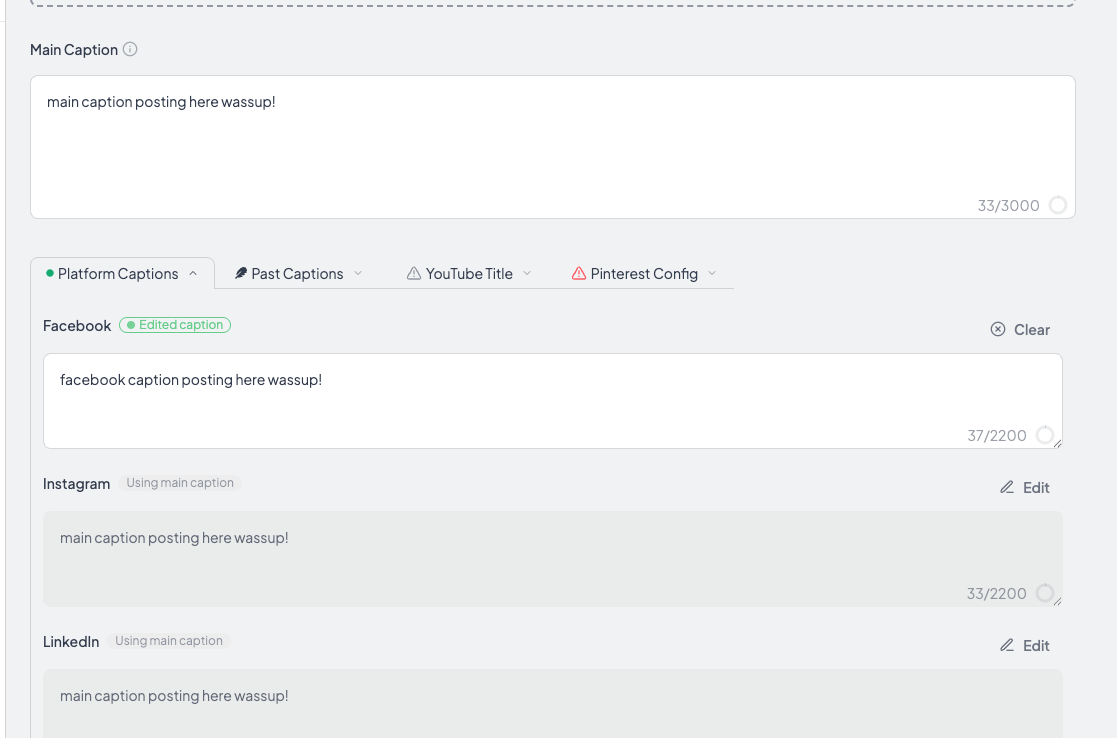
Task: Click the Facebook caption character progress ring
Action: (x=1044, y=435)
